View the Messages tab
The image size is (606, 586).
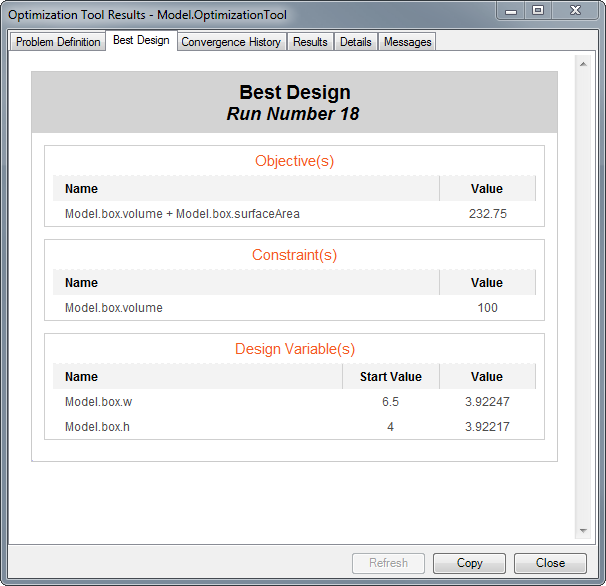(407, 42)
